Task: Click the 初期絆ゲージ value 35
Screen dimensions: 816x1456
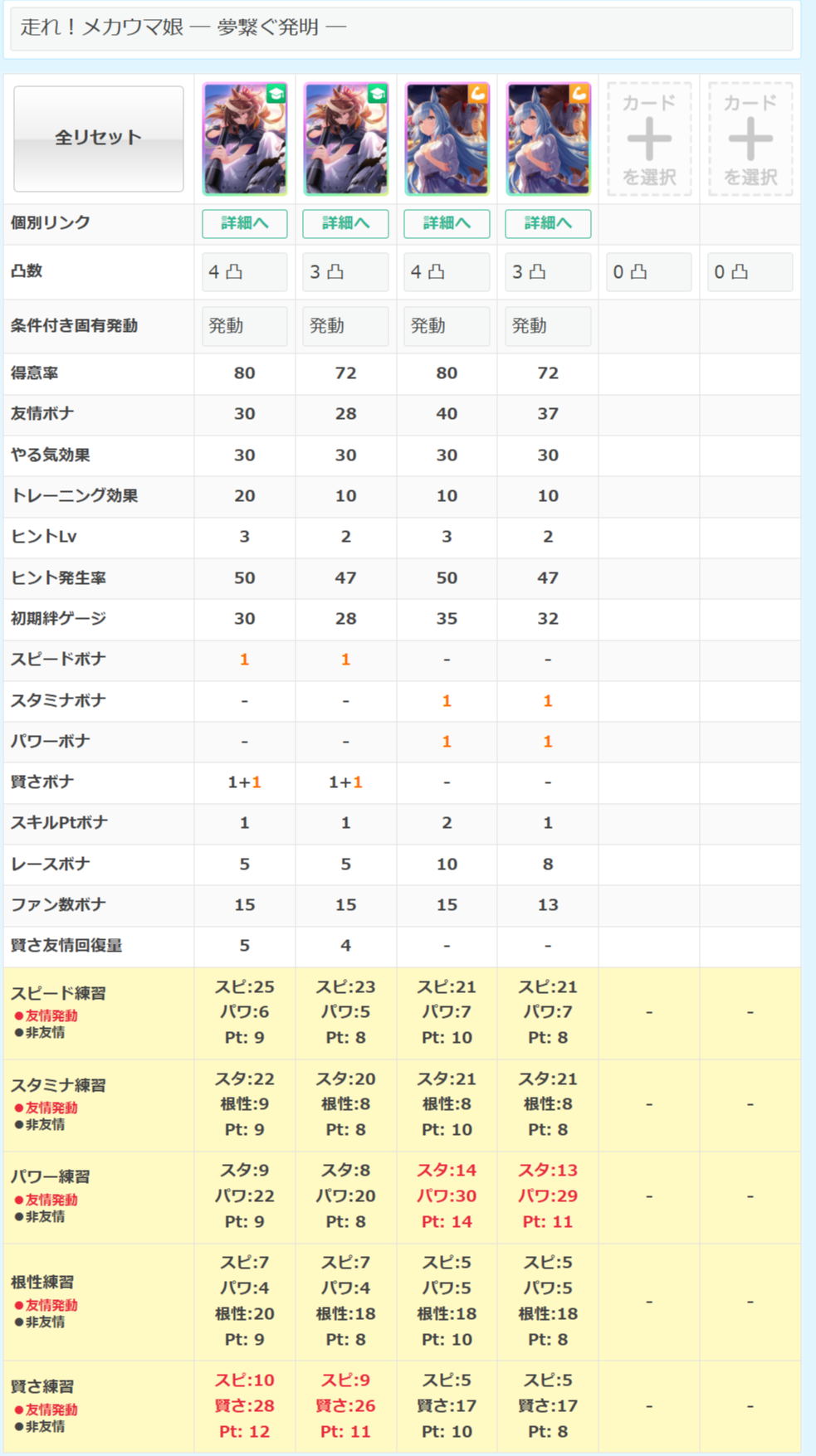Action: click(x=447, y=619)
